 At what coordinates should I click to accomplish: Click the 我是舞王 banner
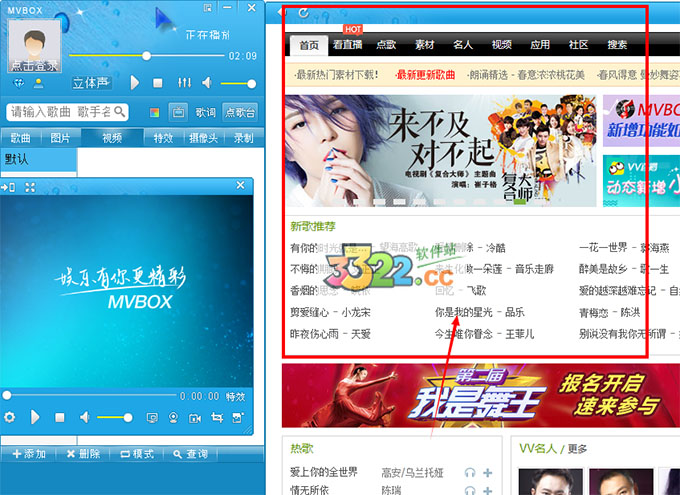point(481,396)
